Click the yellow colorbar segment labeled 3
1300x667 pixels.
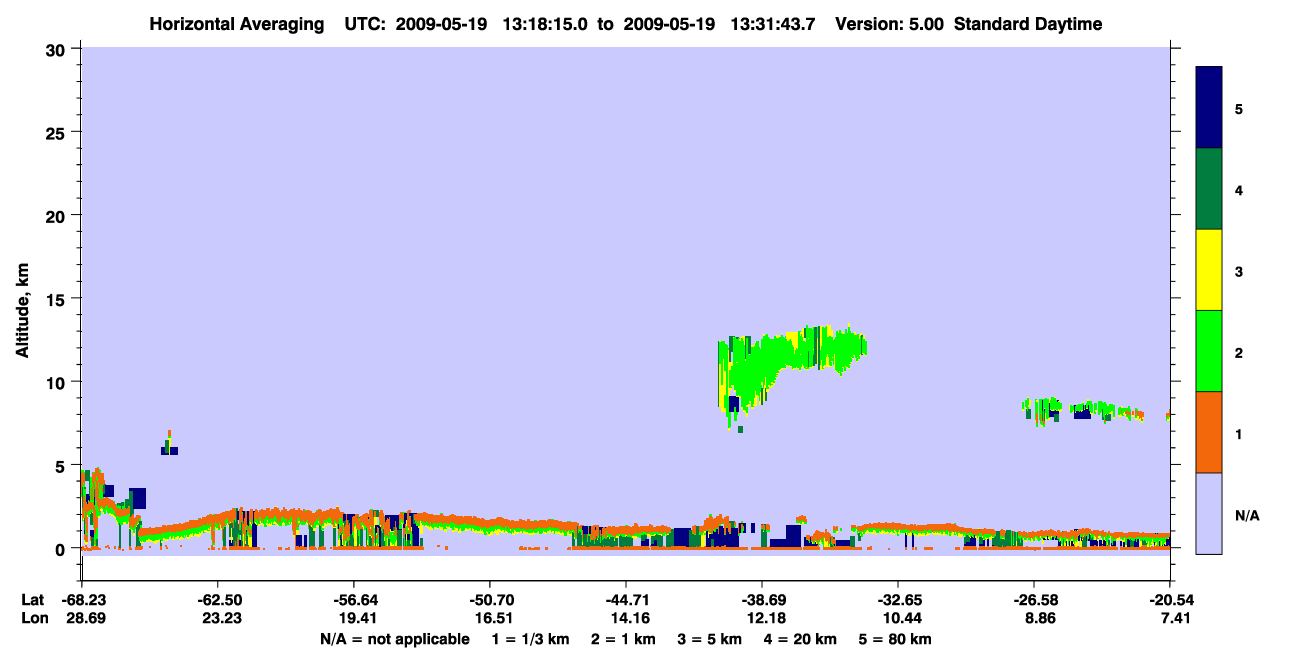click(1209, 270)
